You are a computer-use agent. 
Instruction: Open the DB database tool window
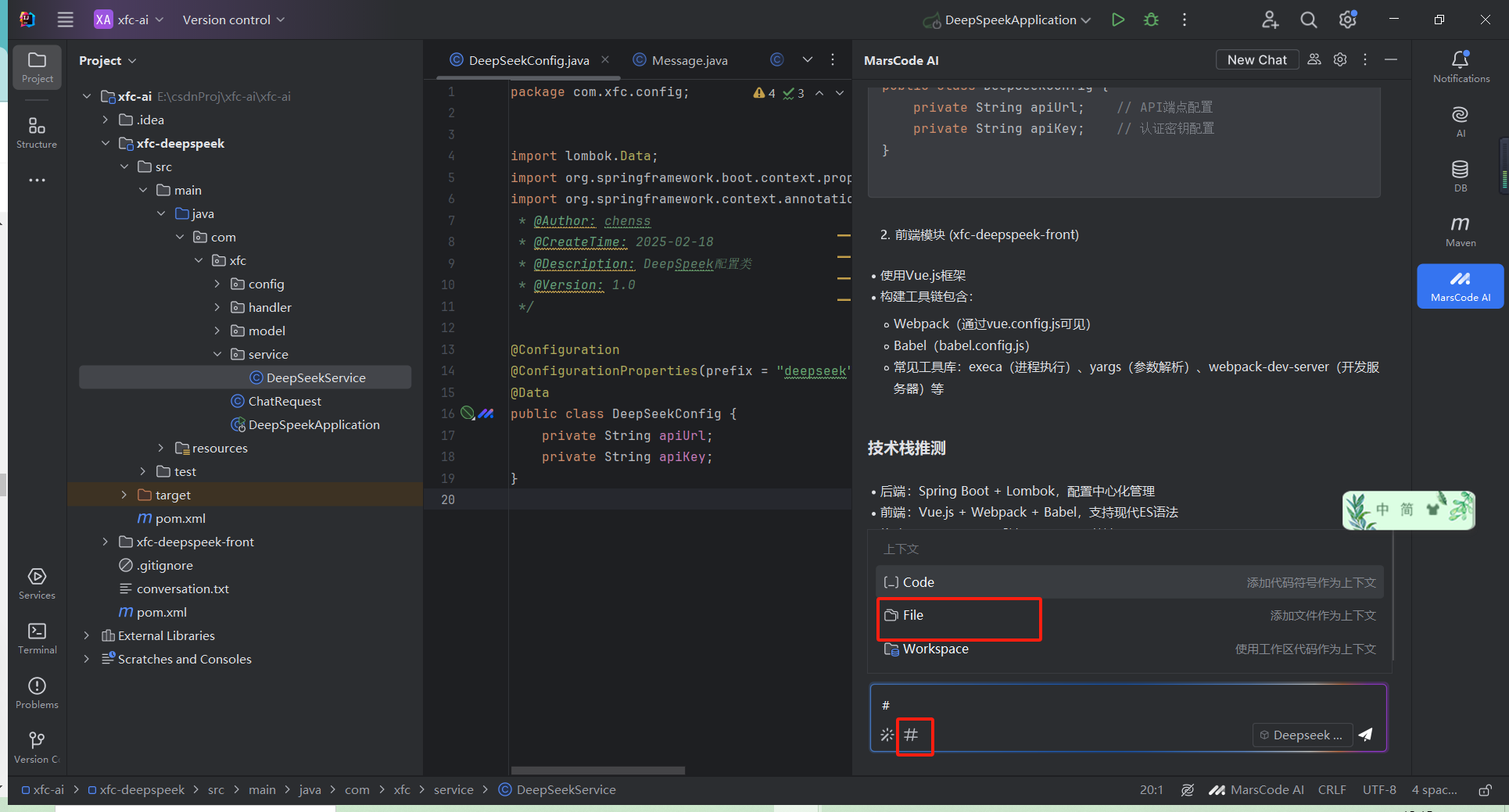(1461, 176)
